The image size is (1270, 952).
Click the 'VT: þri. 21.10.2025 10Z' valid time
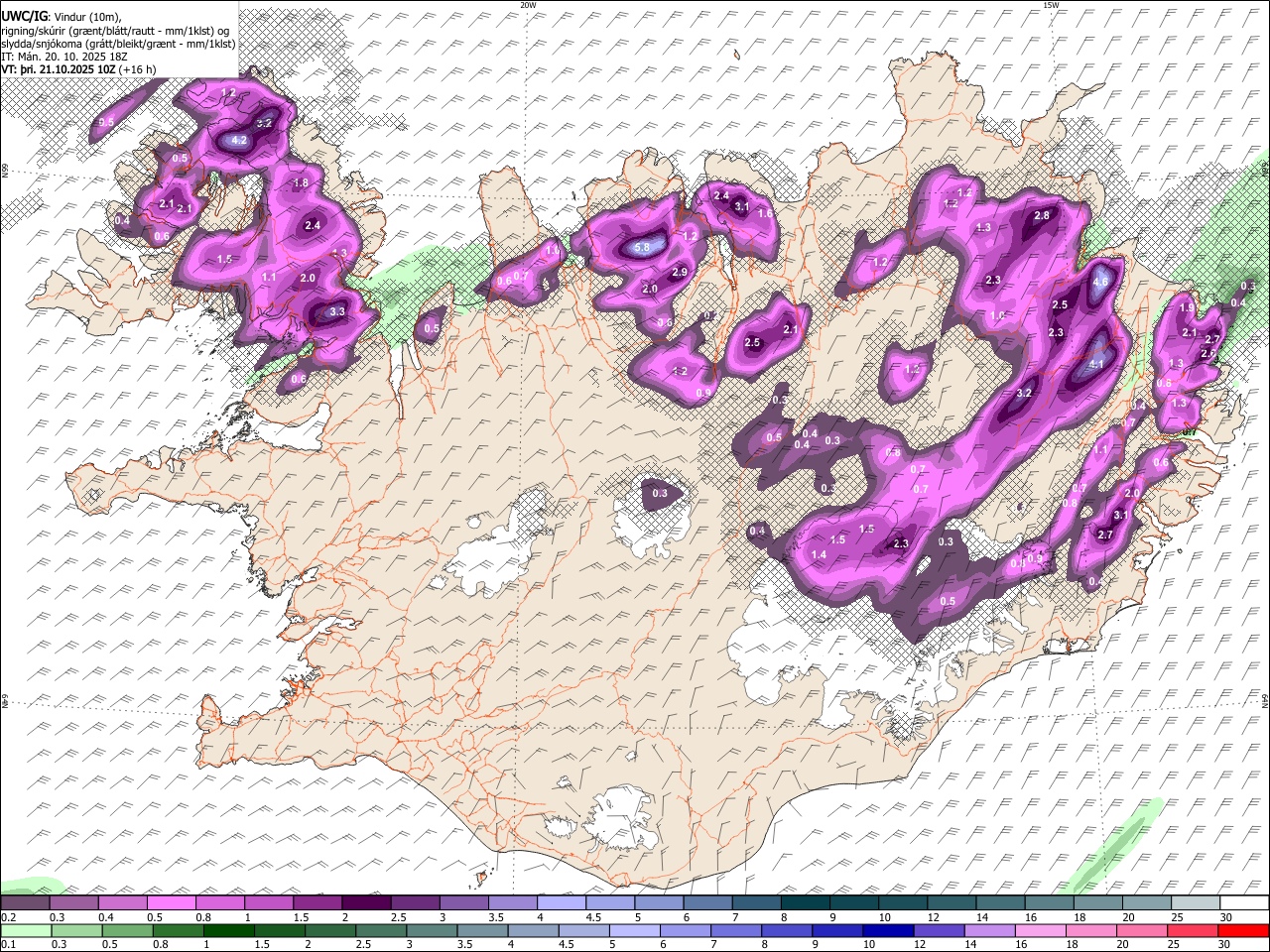(60, 69)
